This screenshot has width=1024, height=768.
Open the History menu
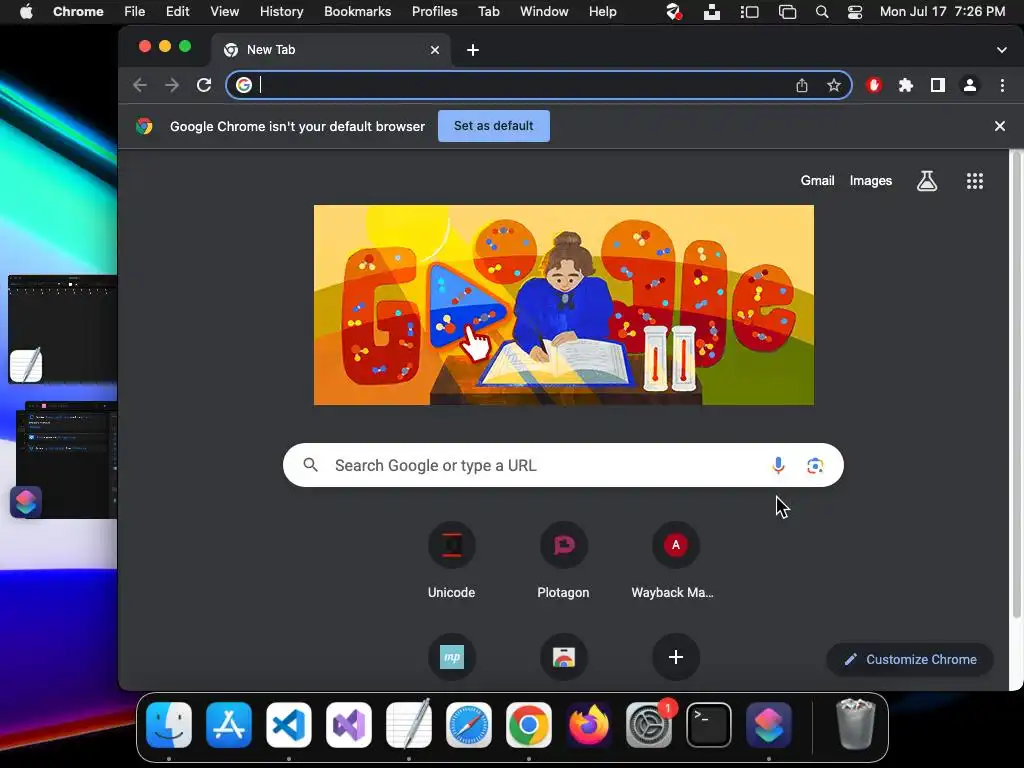pyautogui.click(x=281, y=12)
